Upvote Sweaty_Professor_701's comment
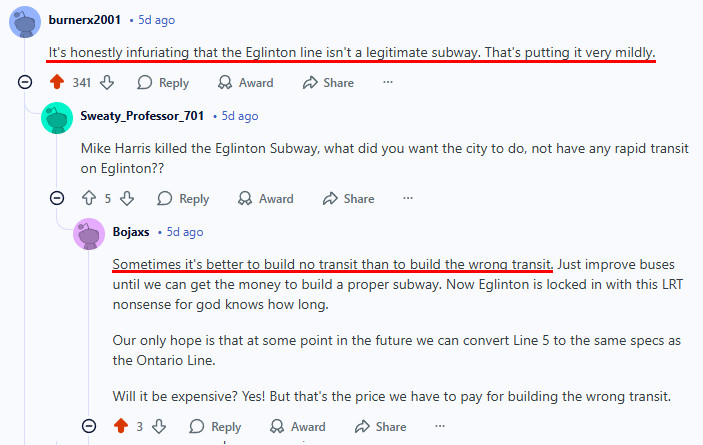 (88, 199)
